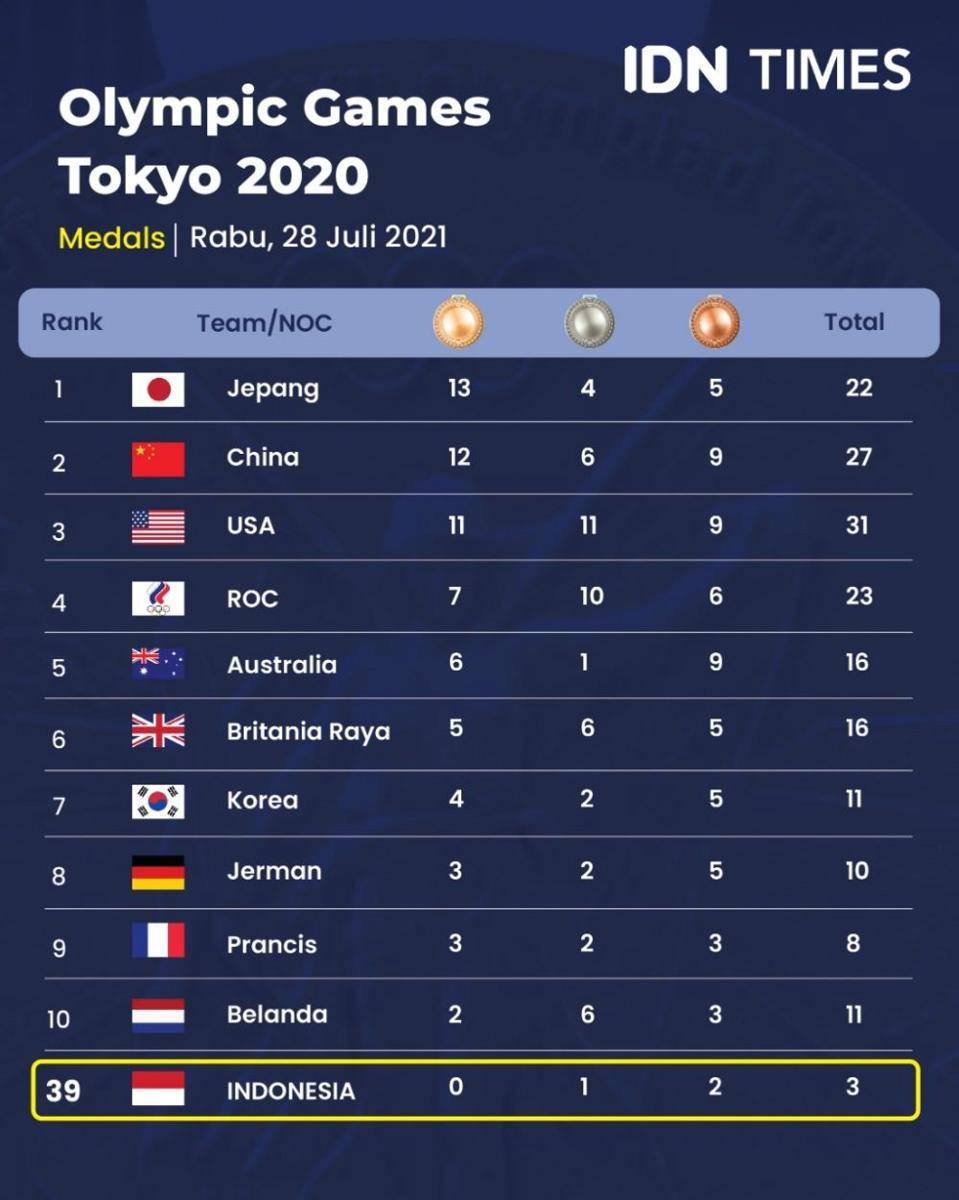Click the bronze medal icon in header
Screen dimensions: 959x1200
(715, 322)
